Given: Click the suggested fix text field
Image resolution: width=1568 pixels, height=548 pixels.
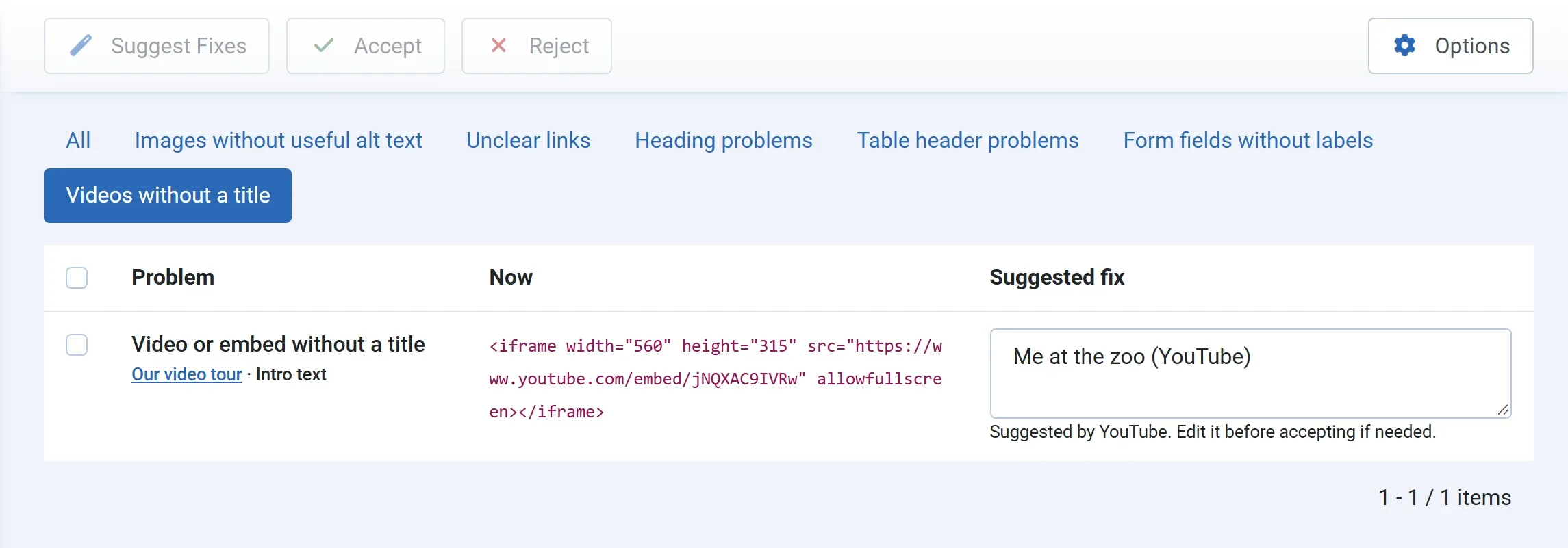Looking at the screenshot, I should coord(1250,373).
